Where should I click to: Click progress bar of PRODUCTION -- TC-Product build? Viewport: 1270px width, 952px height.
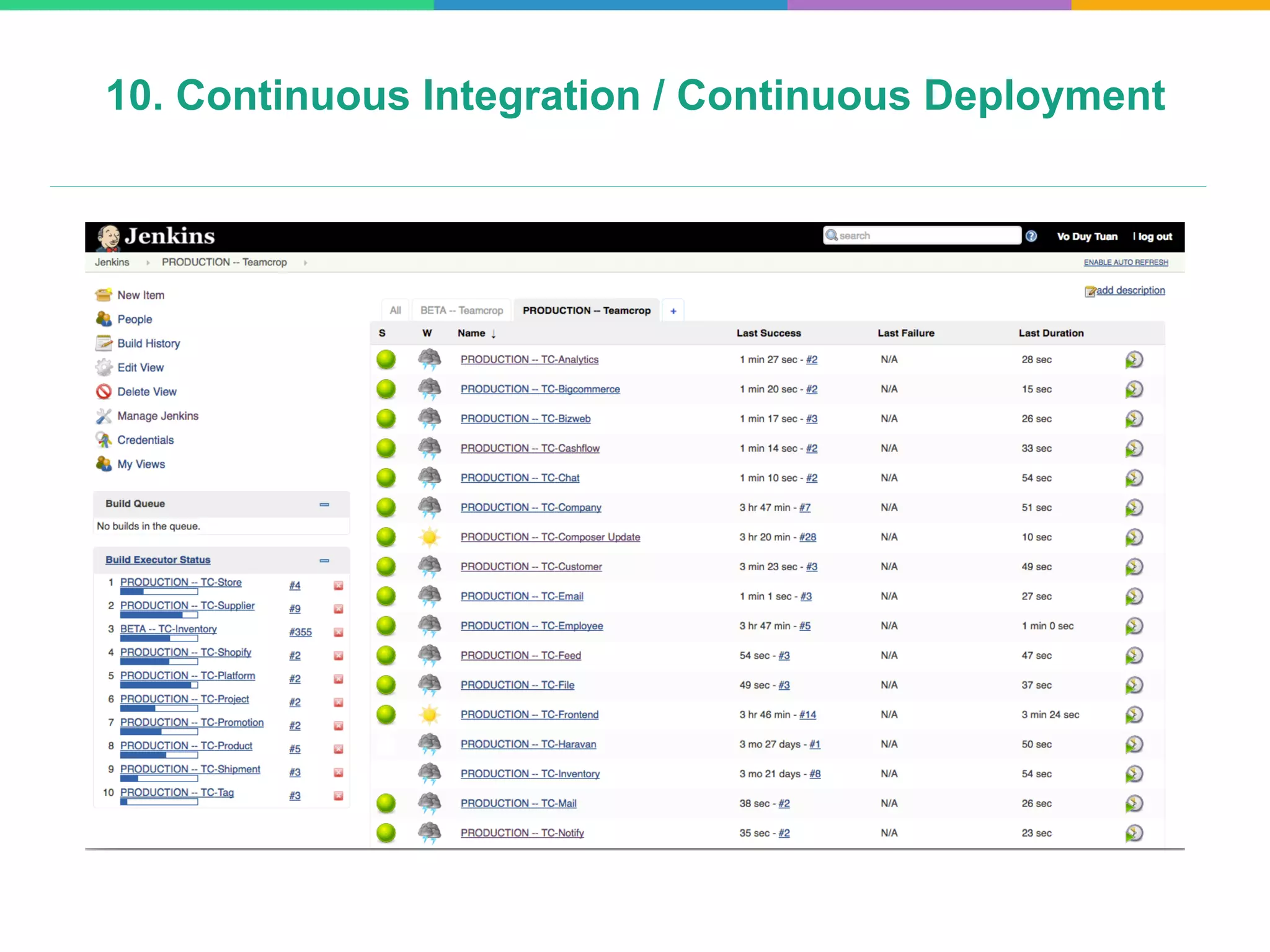(x=159, y=756)
